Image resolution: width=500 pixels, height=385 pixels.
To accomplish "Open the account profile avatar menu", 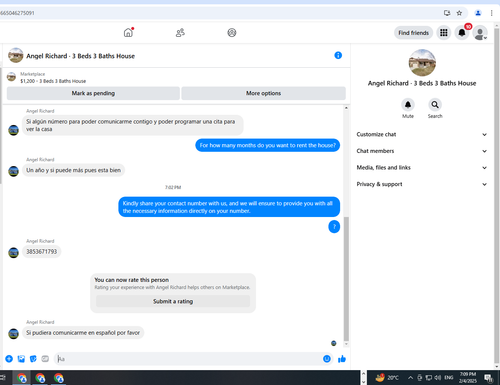I will click(480, 33).
